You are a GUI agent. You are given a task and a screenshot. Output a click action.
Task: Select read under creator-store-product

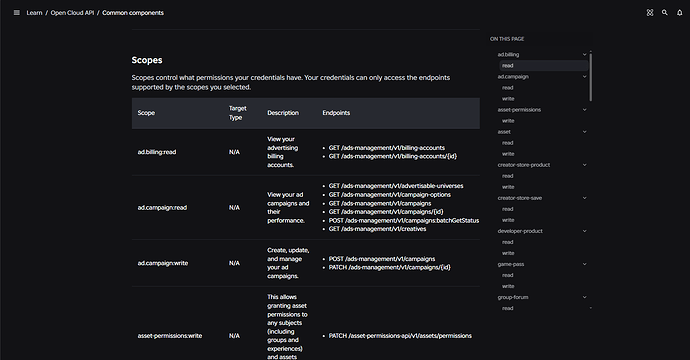(x=508, y=176)
